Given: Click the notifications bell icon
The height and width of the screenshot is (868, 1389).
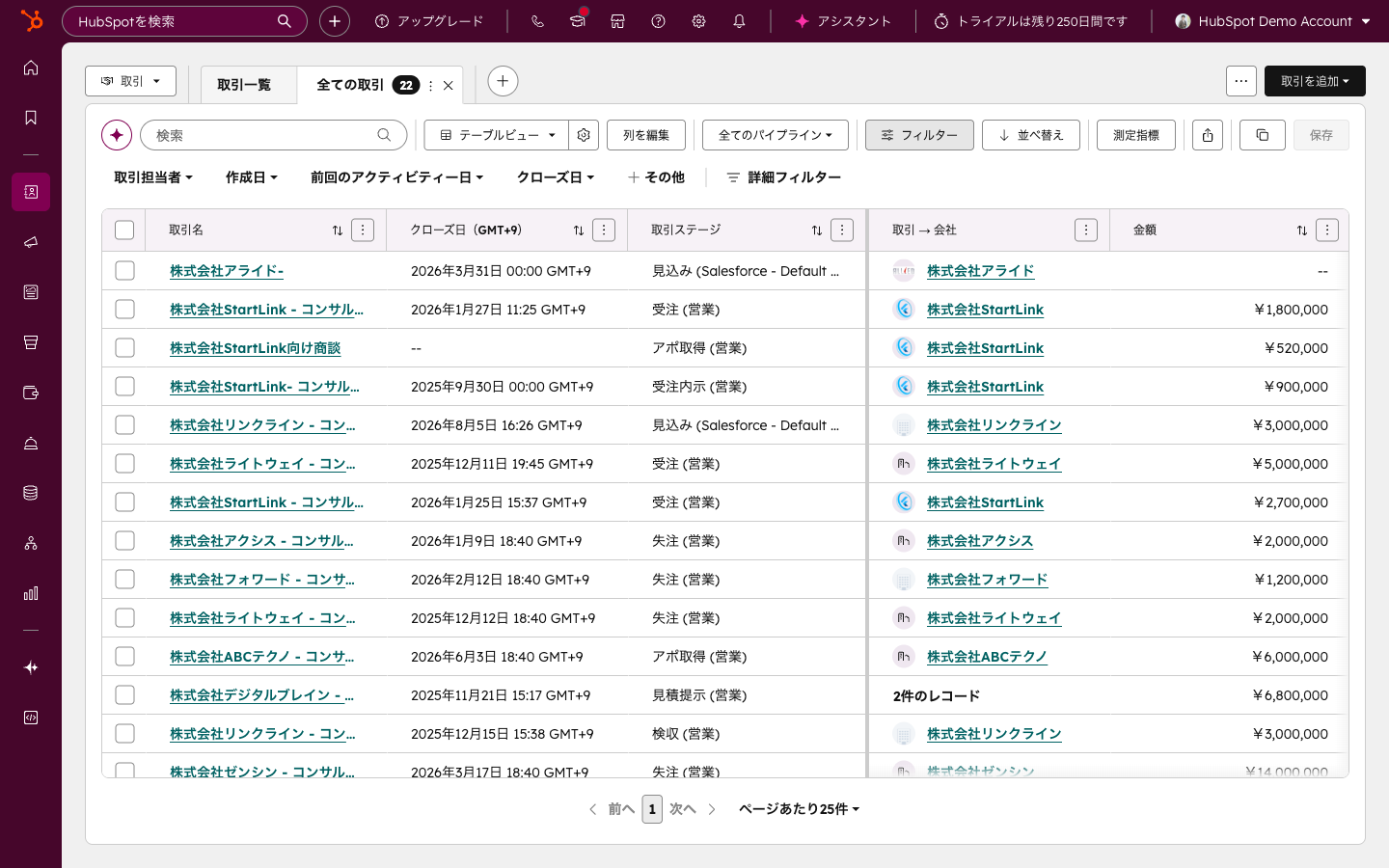Looking at the screenshot, I should pos(739,21).
